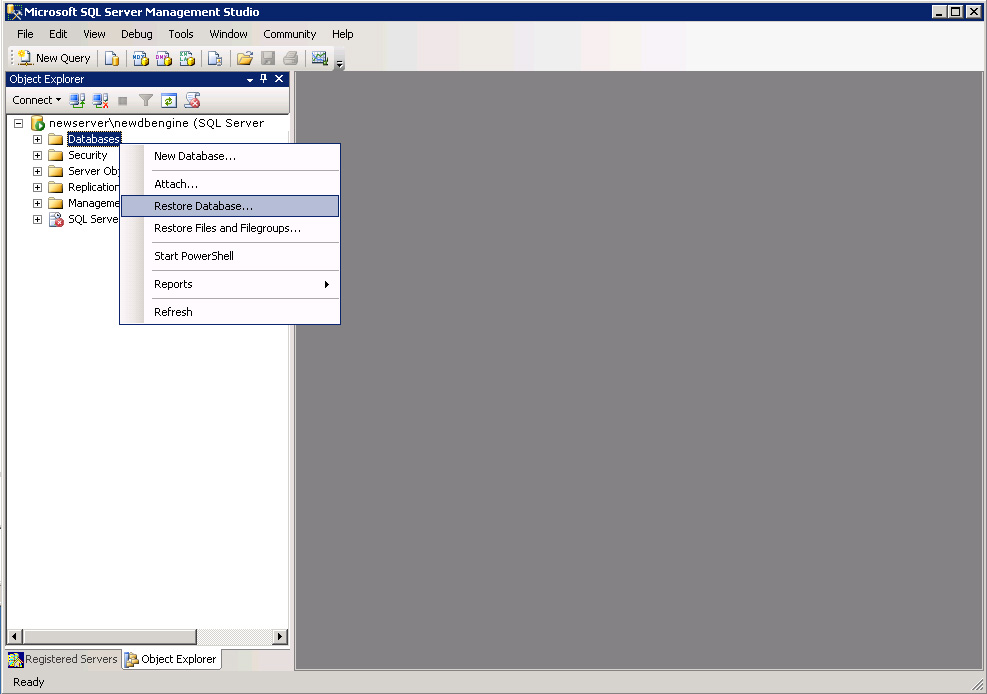Open the Edit menu

pos(58,34)
